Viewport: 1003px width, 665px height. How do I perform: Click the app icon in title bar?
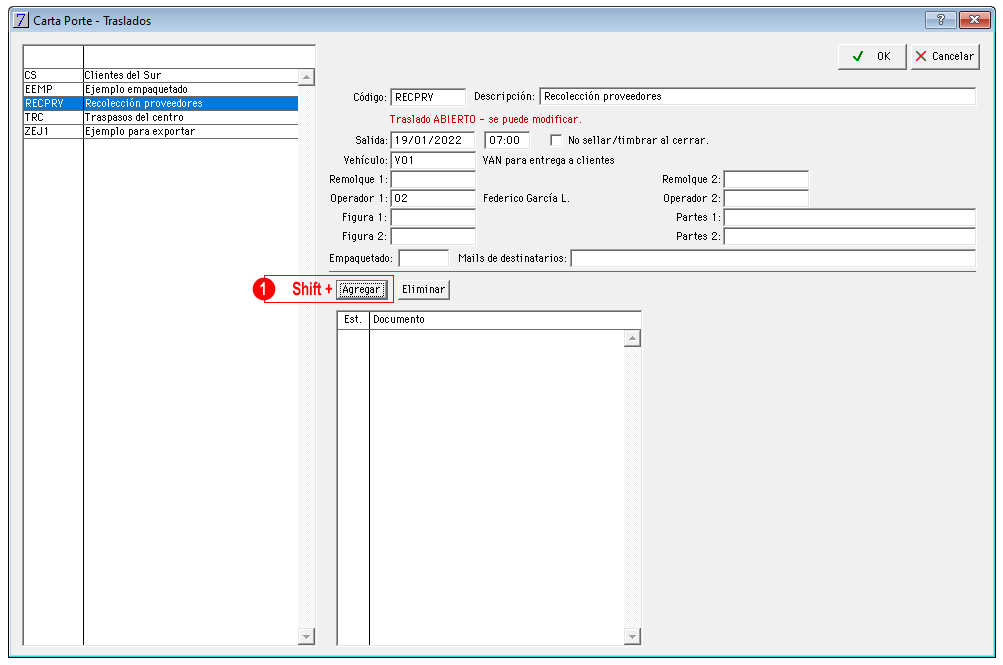click(20, 20)
